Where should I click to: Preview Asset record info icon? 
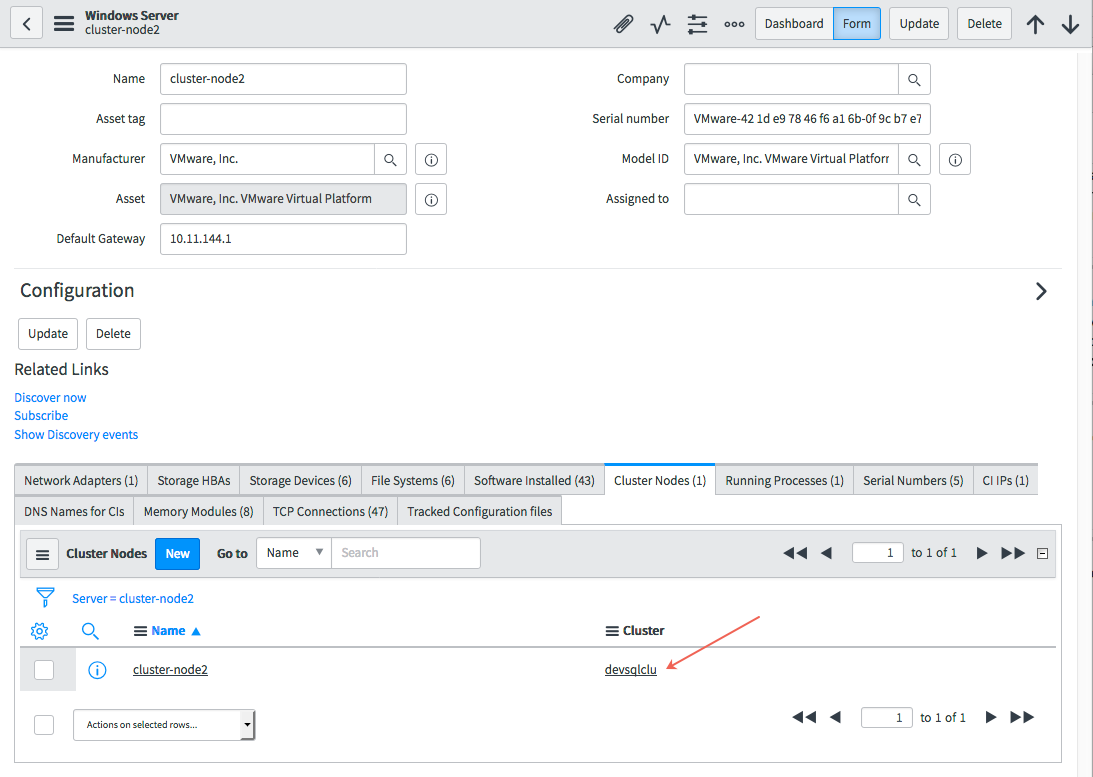coord(431,199)
